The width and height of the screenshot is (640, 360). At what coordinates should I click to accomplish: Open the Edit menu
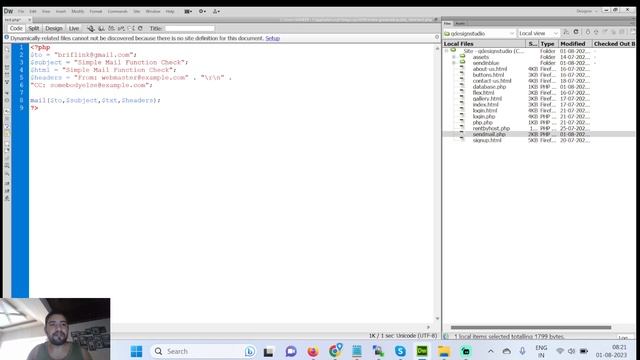point(33,11)
